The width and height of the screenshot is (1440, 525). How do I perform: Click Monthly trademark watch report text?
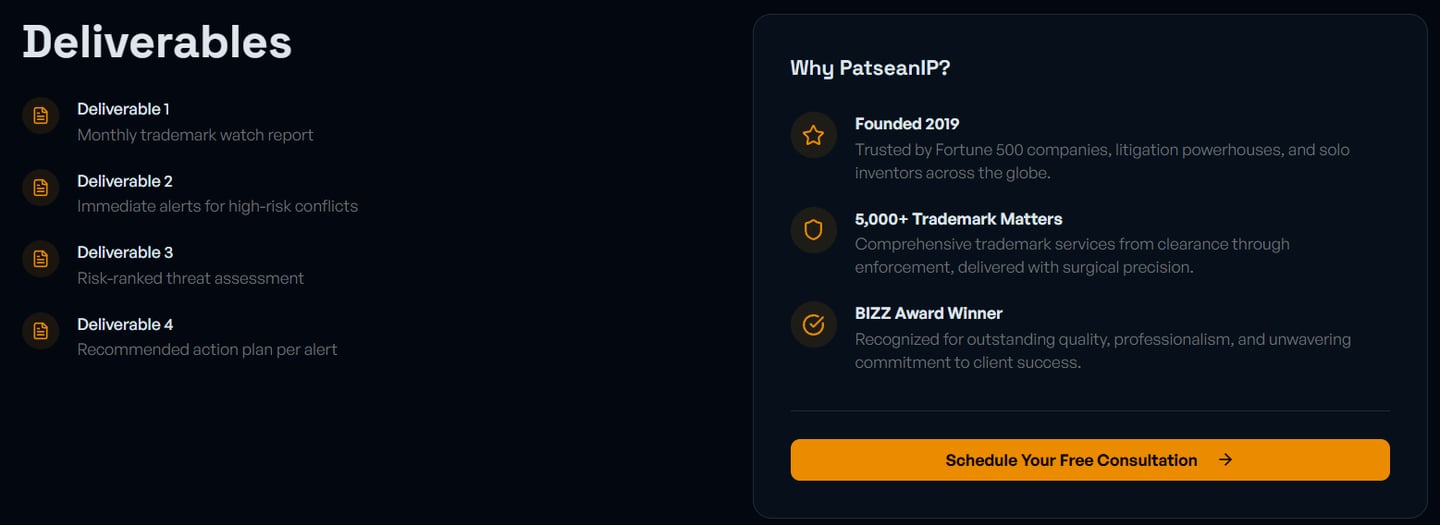coord(195,135)
